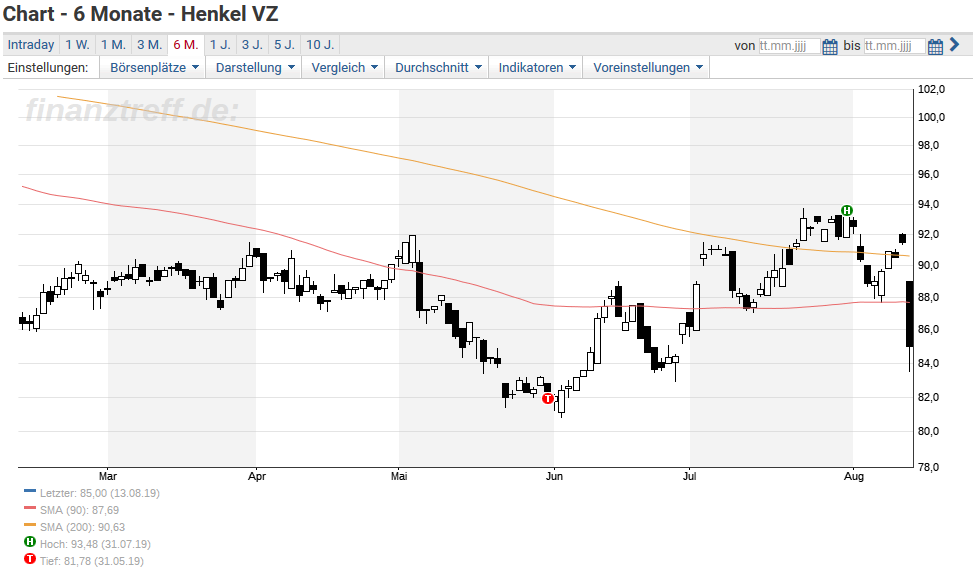Screen dimensions: 980x577
Task: Click the blue Letzter legend color swatch
Action: (x=29, y=491)
